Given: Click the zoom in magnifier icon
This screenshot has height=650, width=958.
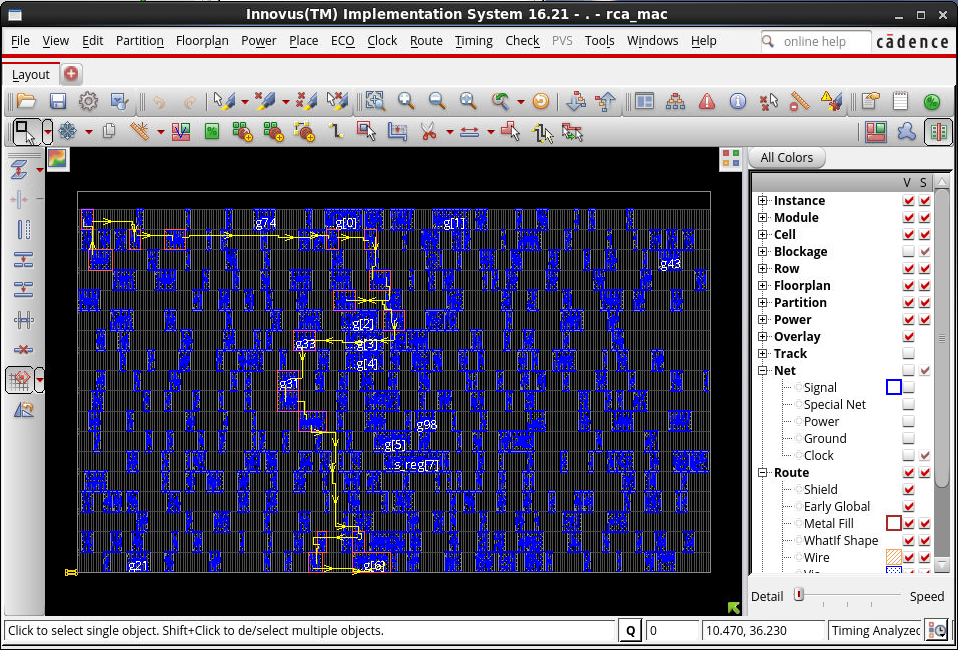Looking at the screenshot, I should point(406,101).
